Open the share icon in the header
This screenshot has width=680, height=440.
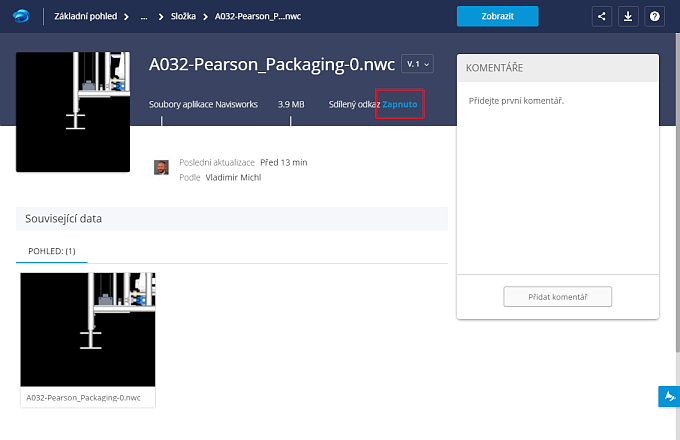coord(602,16)
